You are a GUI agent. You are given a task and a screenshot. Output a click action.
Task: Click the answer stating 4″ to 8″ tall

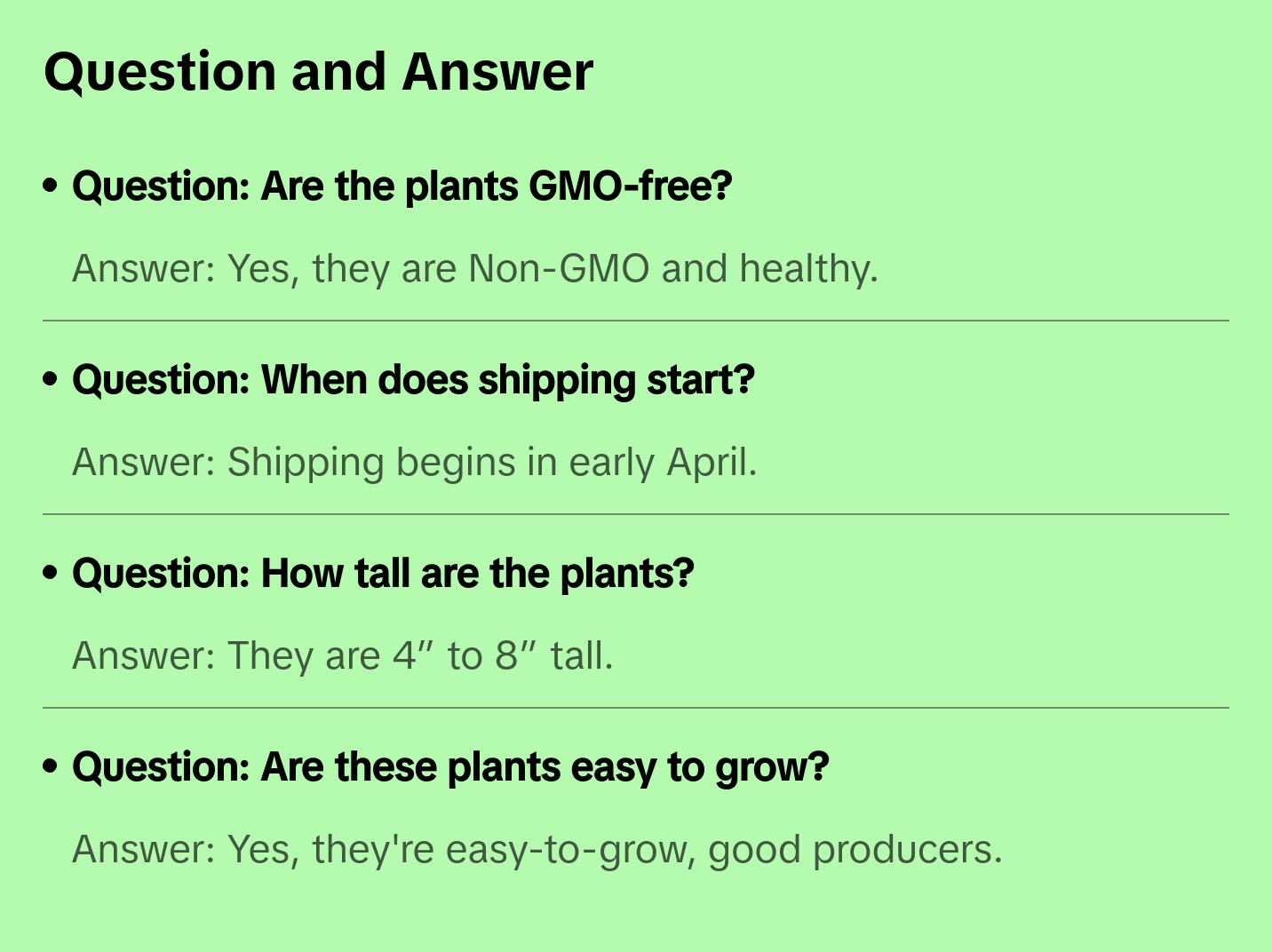pyautogui.click(x=342, y=655)
